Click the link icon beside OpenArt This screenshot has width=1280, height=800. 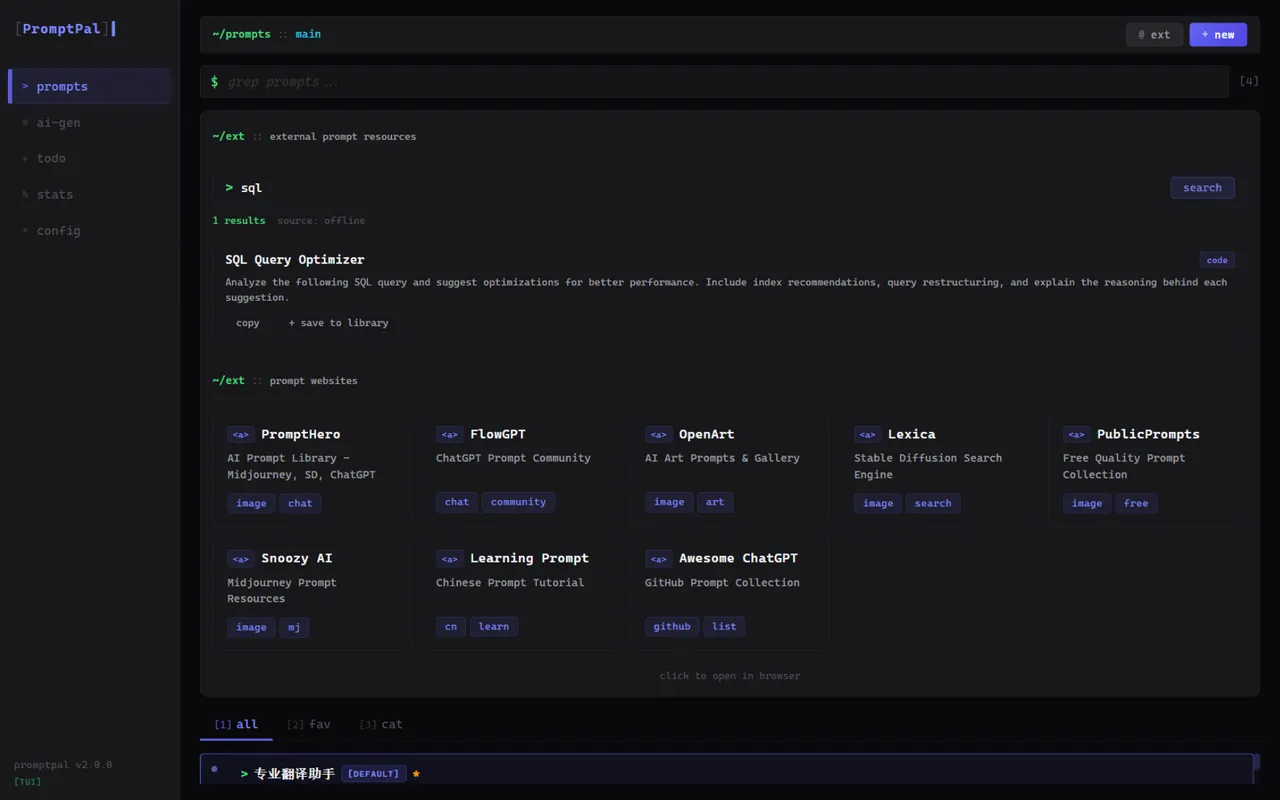pos(658,434)
